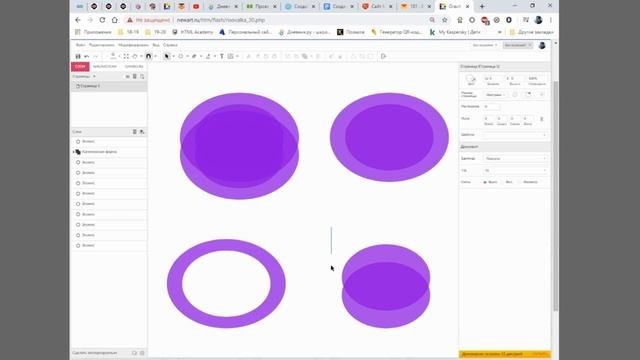Click the Undo arrow in the toolbar
640x360 pixels.
[87, 56]
